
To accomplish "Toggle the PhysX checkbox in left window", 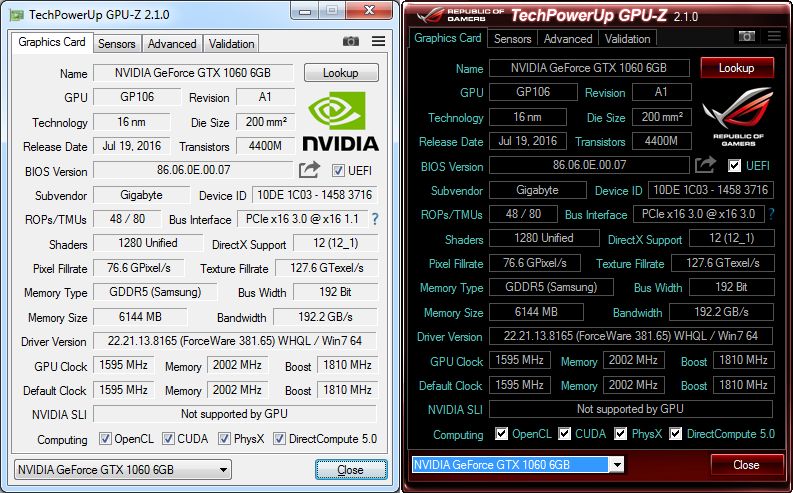I will click(224, 438).
